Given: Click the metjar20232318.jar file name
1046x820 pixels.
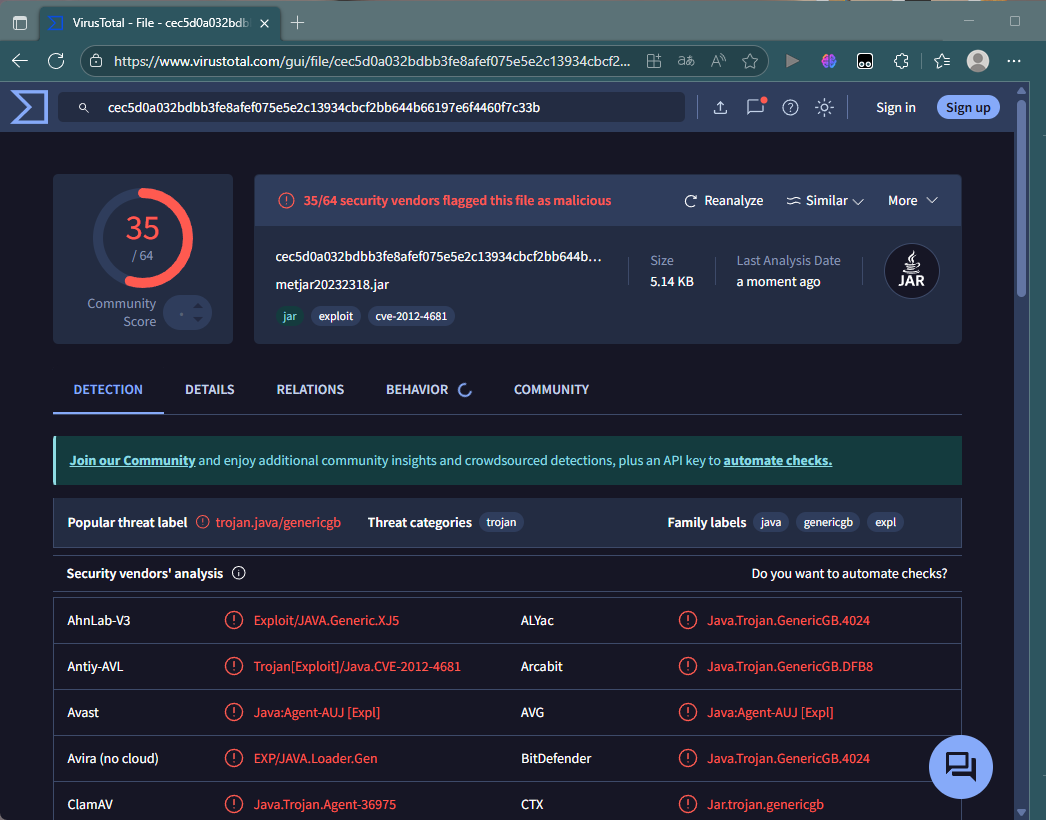Looking at the screenshot, I should (332, 284).
